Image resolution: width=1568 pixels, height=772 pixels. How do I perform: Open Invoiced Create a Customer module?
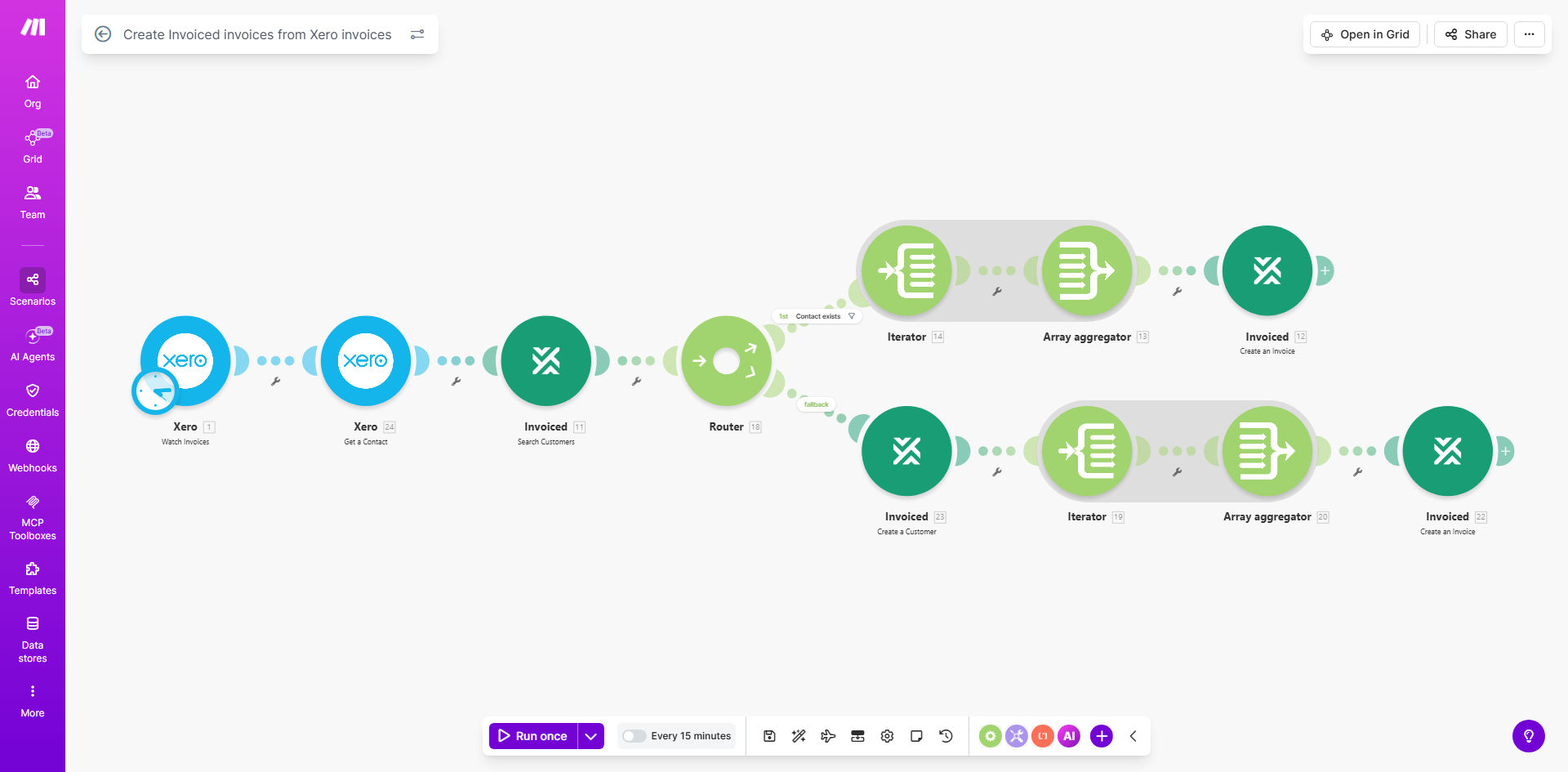click(906, 451)
